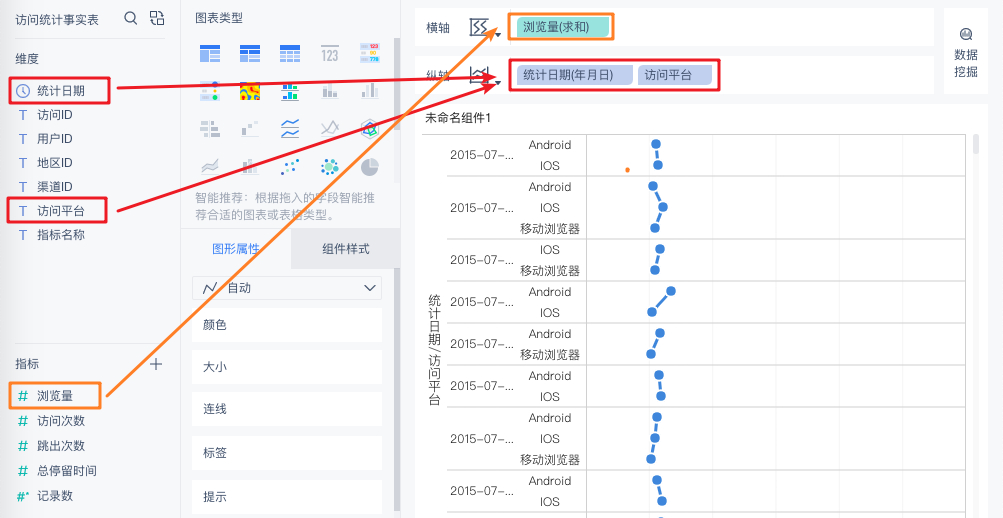Click the 访问统计事实表 table name

coord(57,20)
